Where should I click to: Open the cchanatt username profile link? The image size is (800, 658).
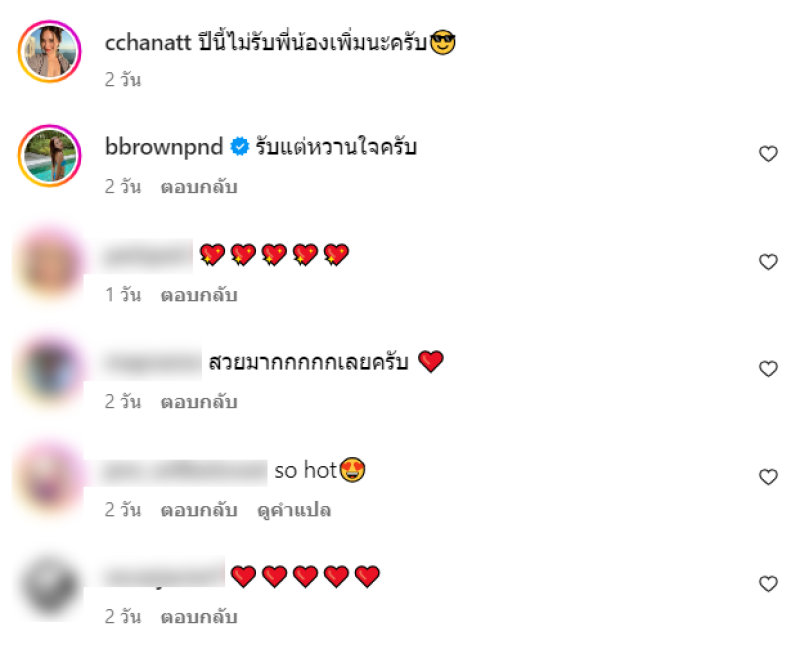(x=148, y=42)
